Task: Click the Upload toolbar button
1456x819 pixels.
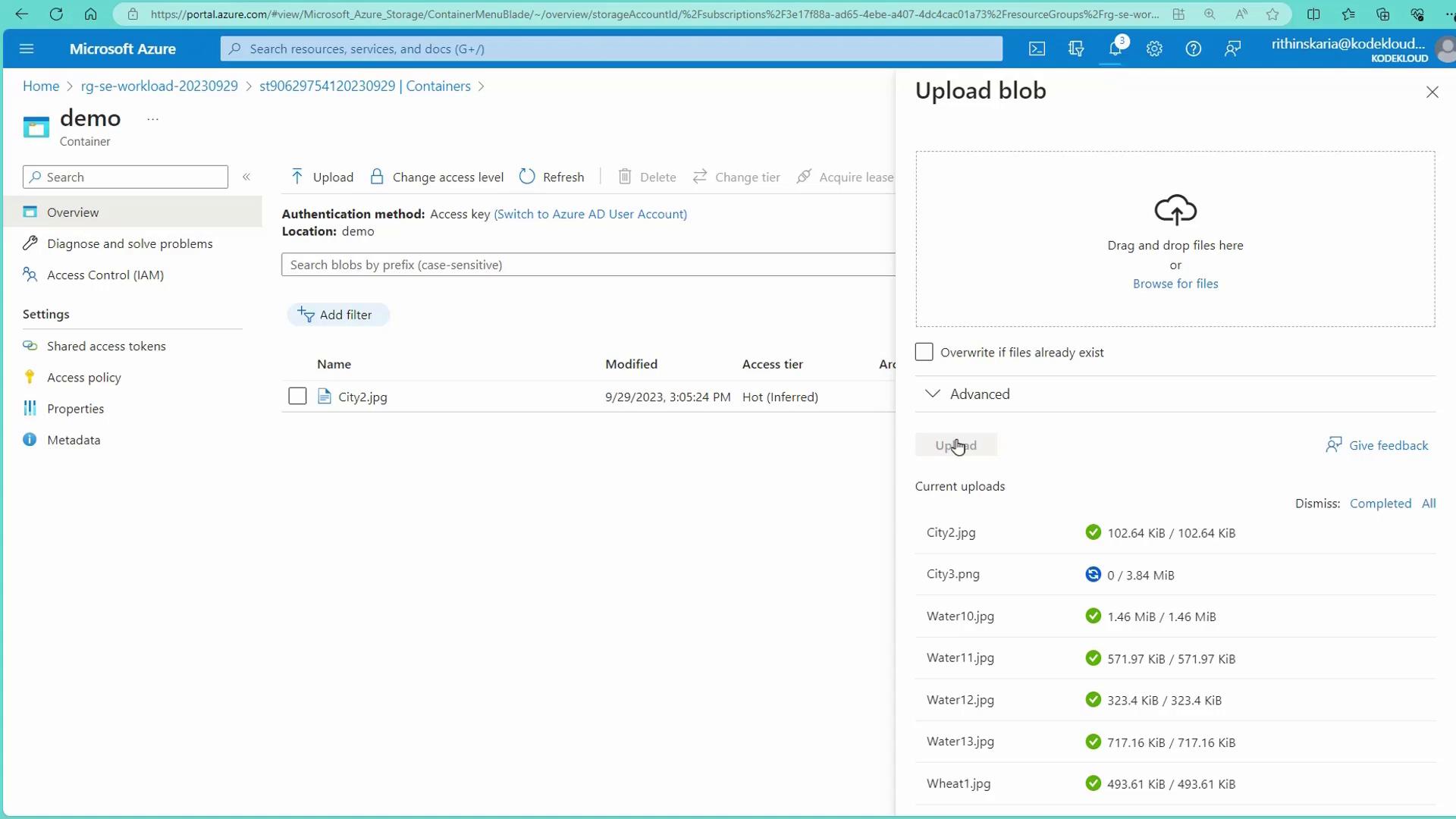Action: coord(322,177)
